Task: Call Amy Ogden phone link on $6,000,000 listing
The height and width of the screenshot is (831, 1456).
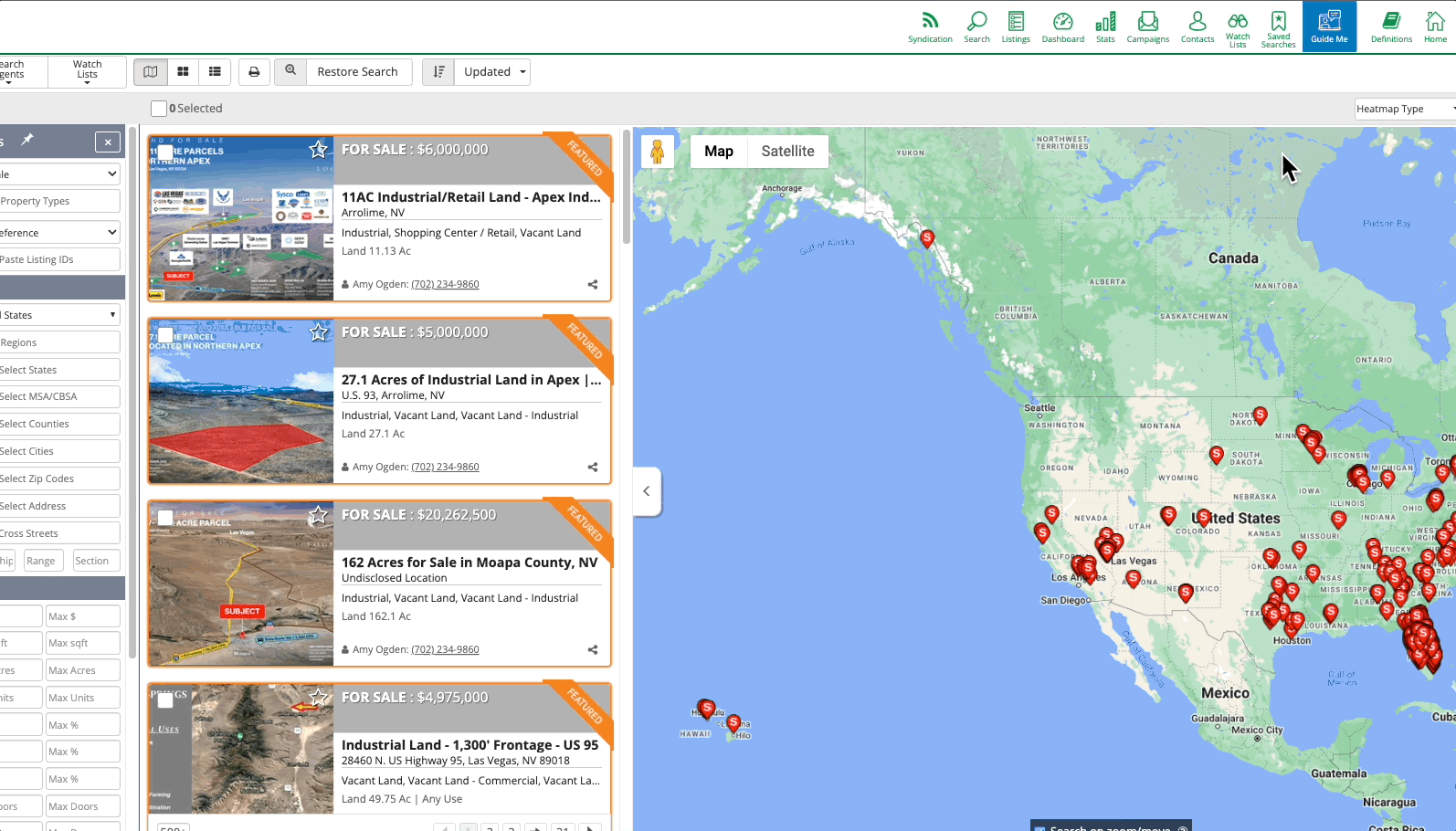Action: tap(445, 284)
